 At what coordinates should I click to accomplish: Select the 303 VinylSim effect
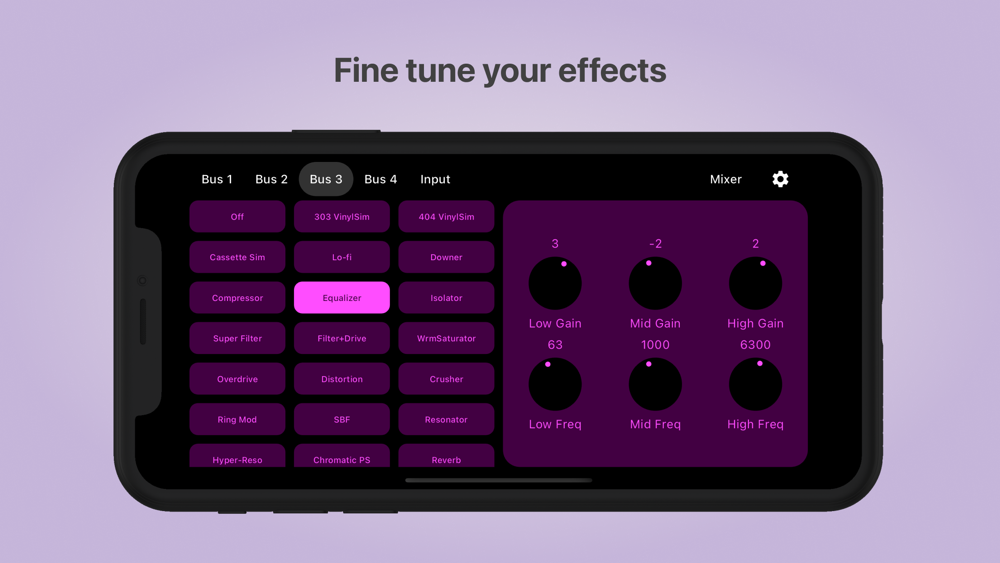pyautogui.click(x=342, y=217)
